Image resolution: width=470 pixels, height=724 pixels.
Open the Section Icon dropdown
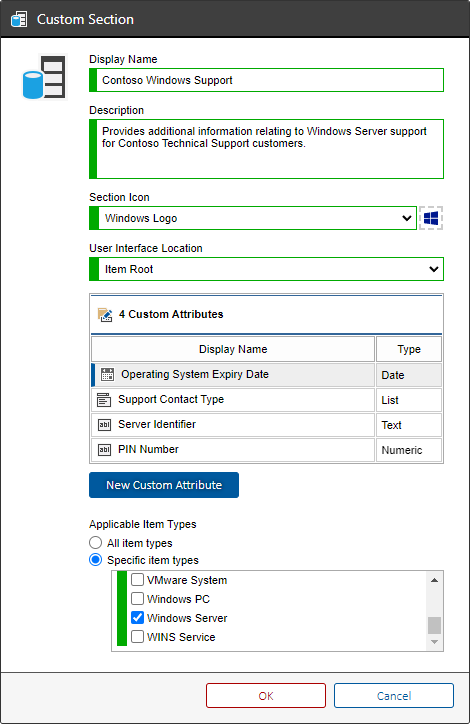pyautogui.click(x=253, y=218)
